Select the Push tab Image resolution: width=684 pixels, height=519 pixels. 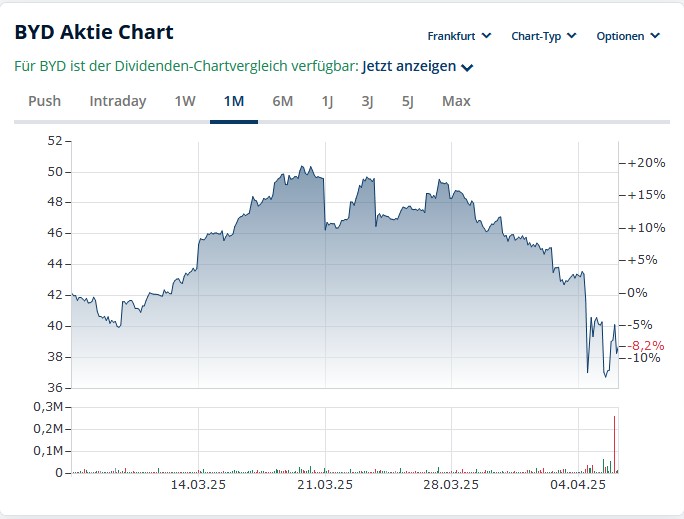pyautogui.click(x=44, y=101)
